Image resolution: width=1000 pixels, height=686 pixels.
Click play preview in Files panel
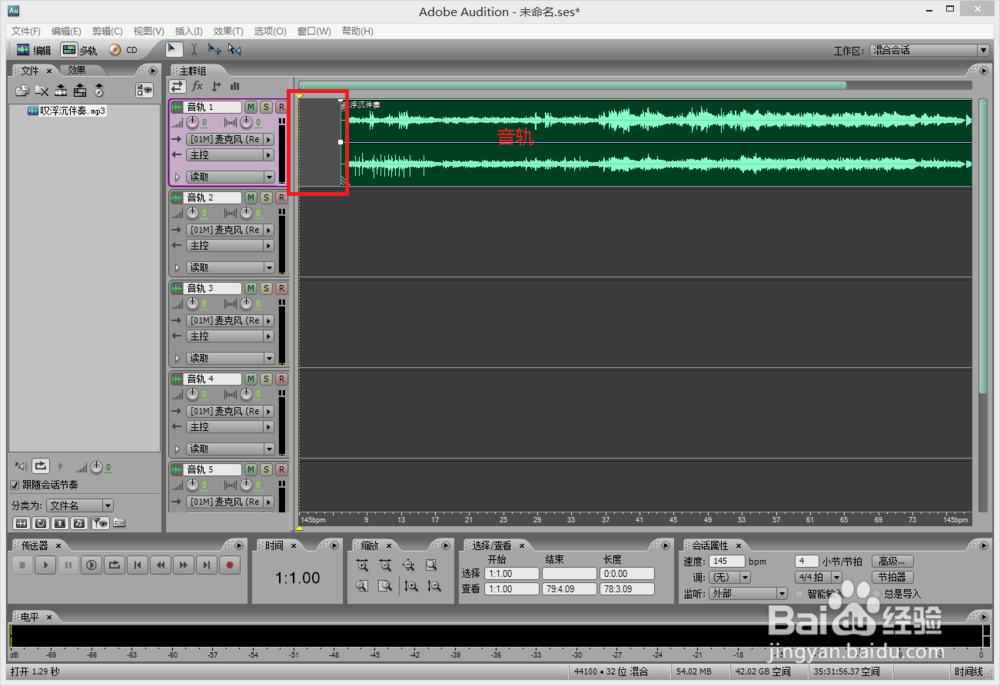[61, 467]
